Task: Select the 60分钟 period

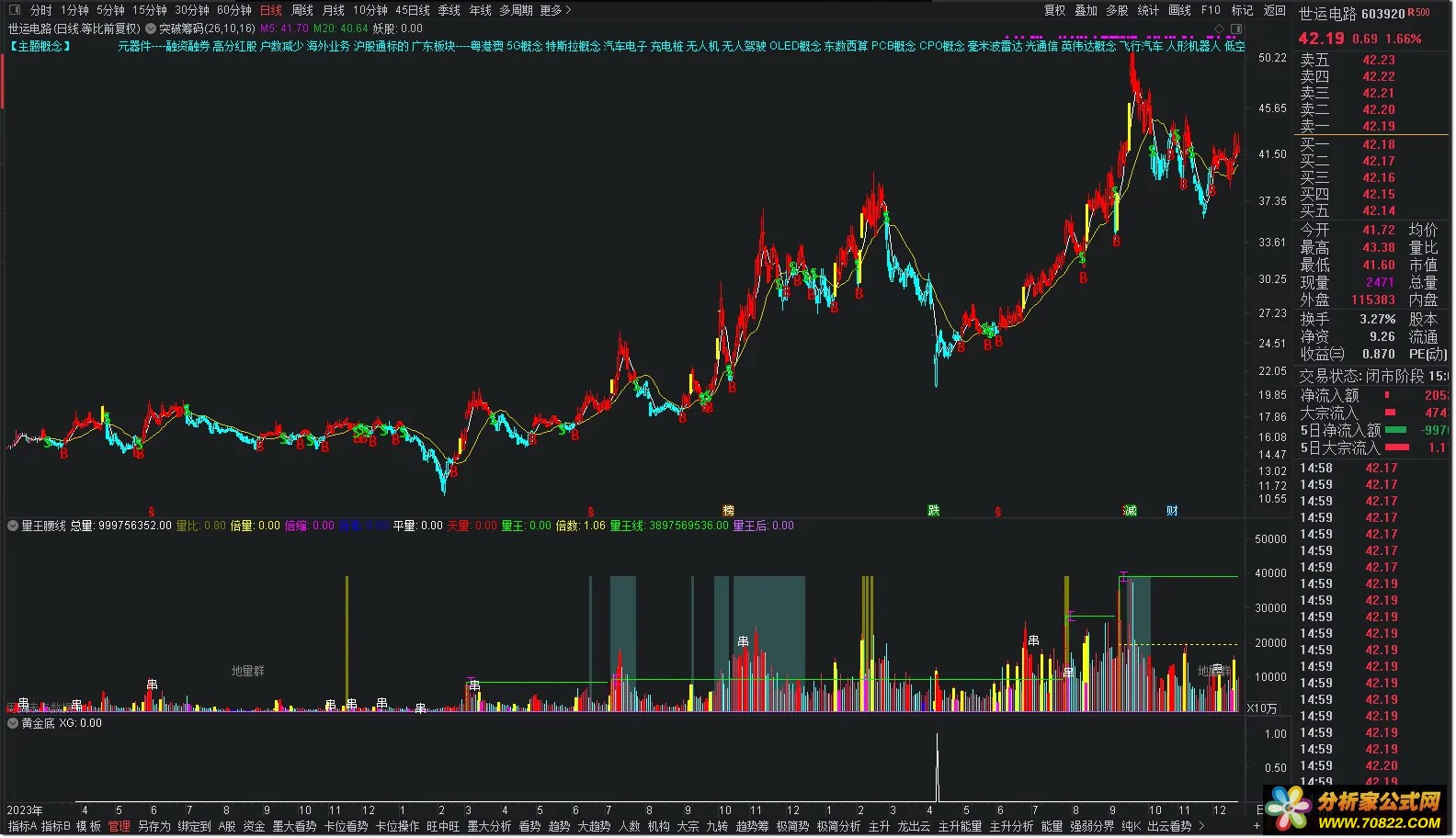Action: pyautogui.click(x=234, y=10)
